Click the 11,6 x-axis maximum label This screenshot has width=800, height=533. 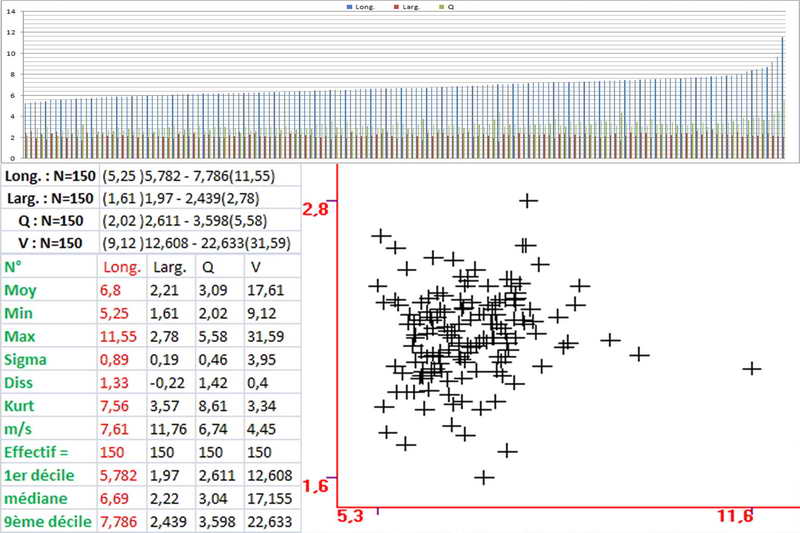point(734,516)
